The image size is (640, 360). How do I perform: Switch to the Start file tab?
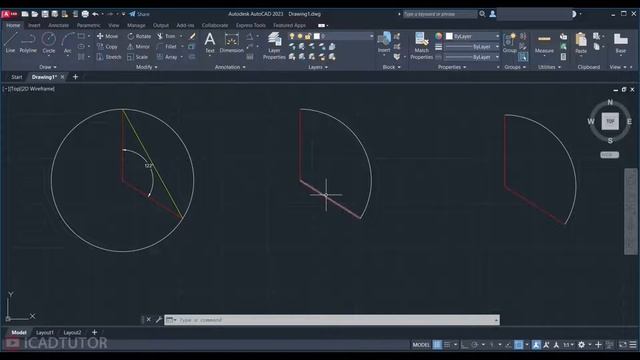pos(17,77)
